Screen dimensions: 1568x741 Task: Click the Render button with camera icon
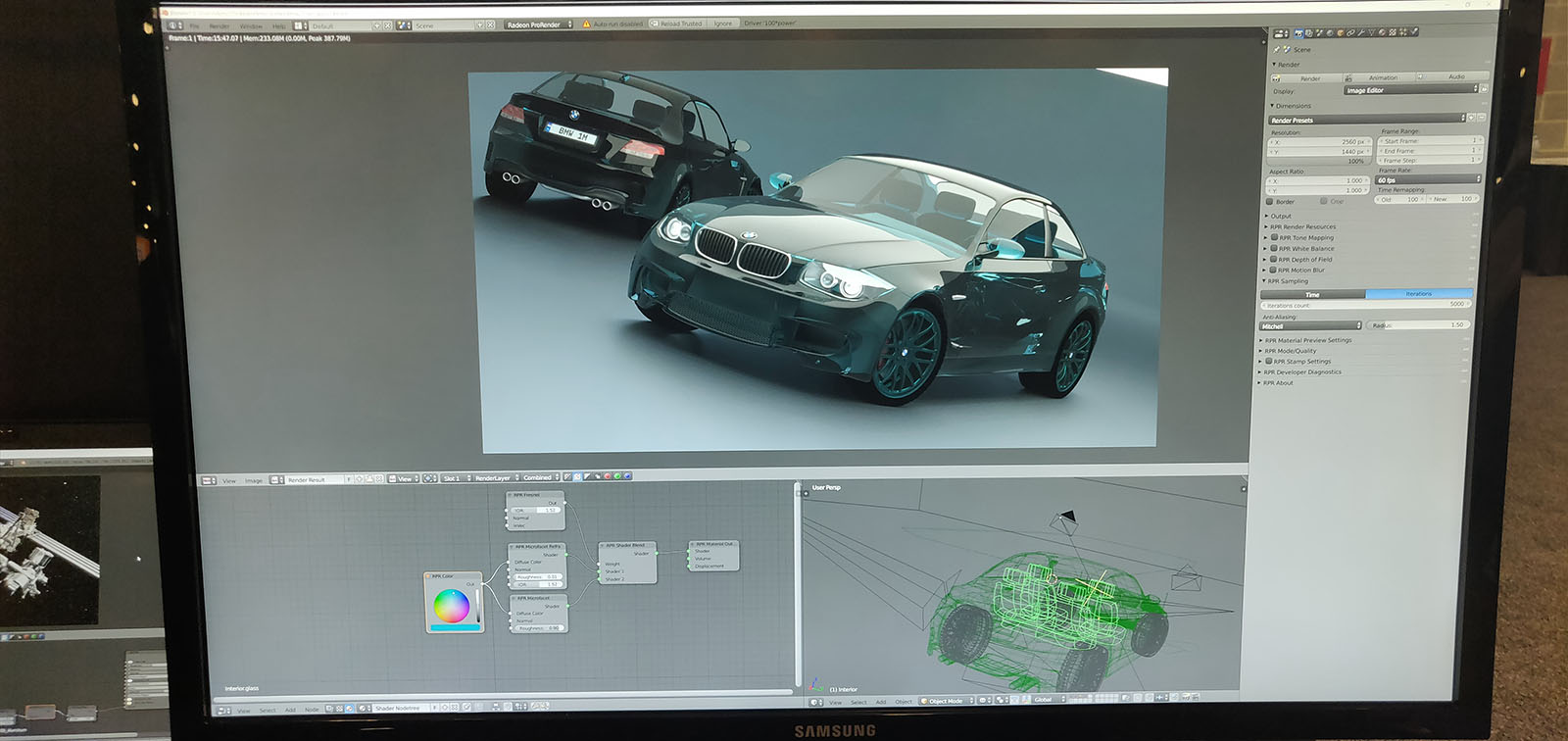click(1304, 77)
